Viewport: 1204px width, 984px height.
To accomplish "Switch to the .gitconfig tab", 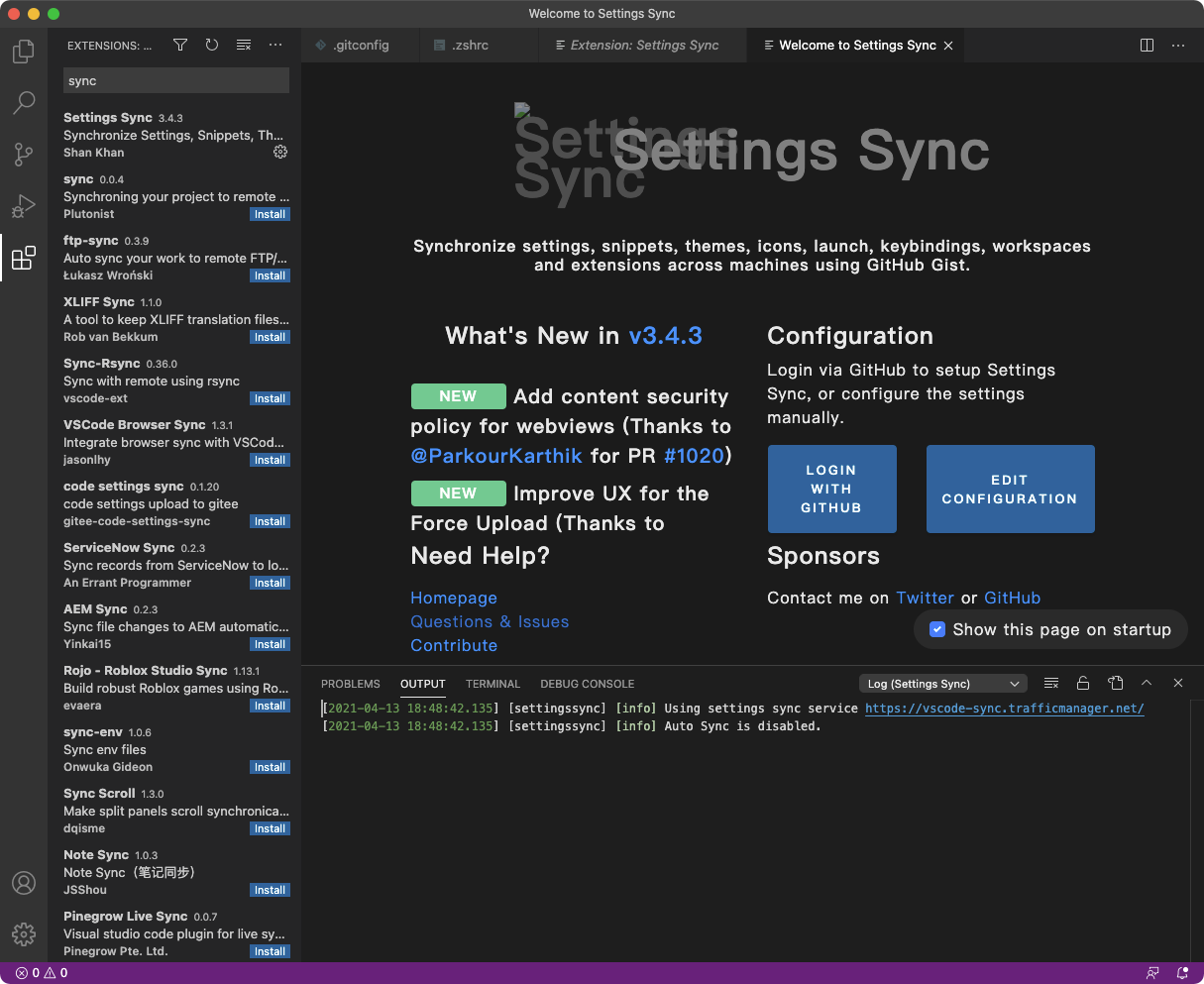I will click(360, 46).
